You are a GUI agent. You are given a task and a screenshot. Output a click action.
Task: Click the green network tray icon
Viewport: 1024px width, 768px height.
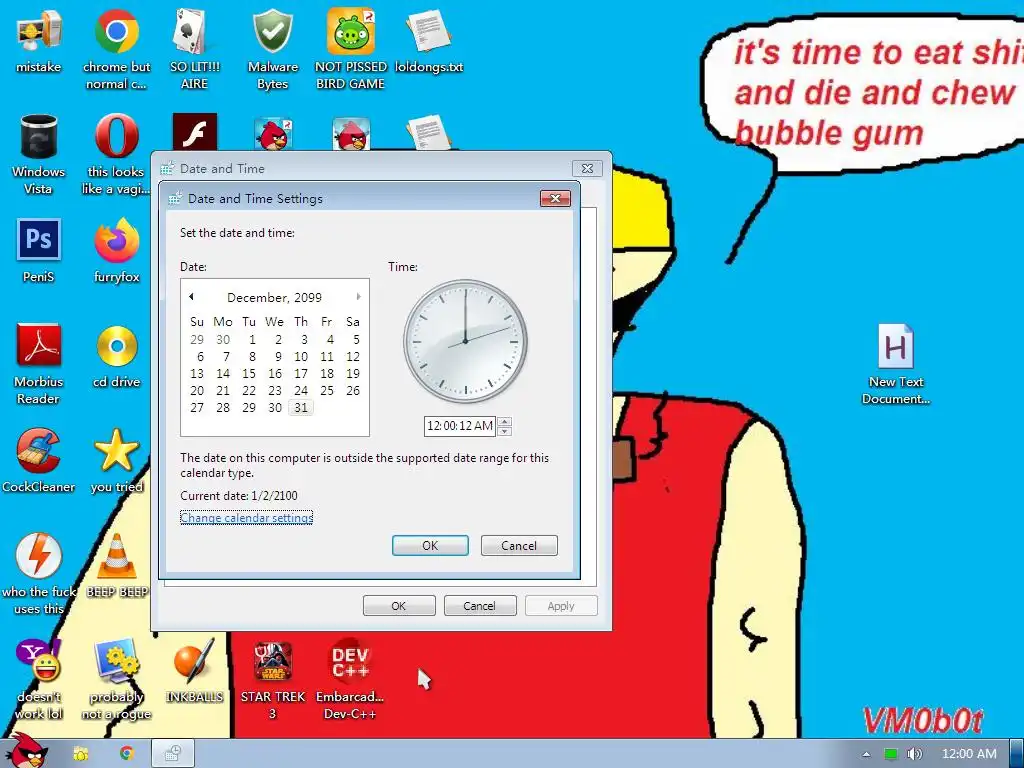pos(891,754)
